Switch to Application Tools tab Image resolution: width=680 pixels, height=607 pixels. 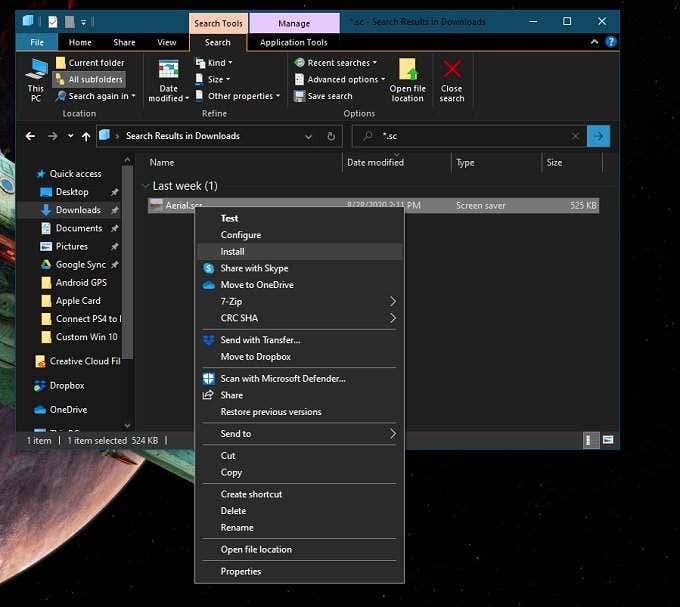point(294,42)
